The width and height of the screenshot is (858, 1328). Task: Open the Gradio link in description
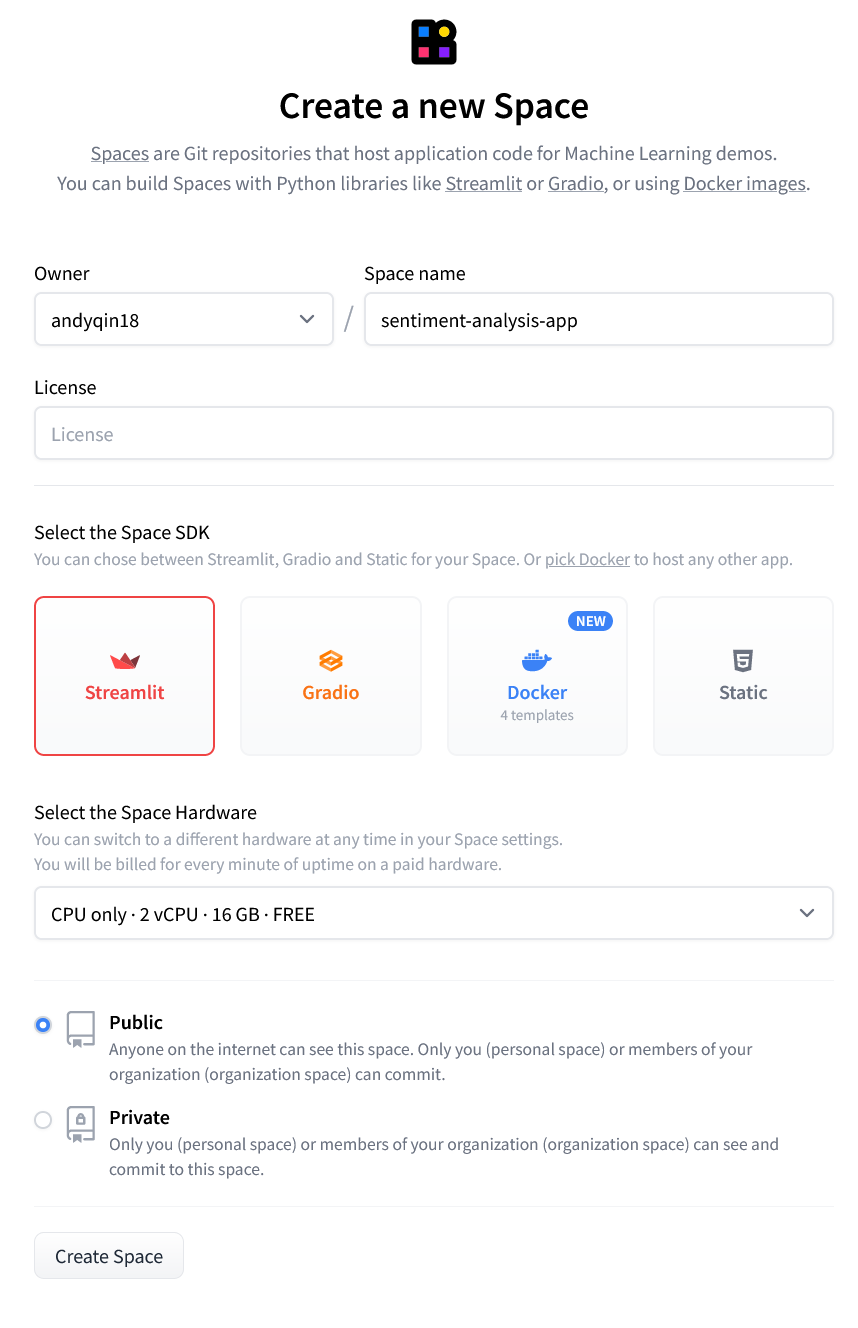(576, 184)
